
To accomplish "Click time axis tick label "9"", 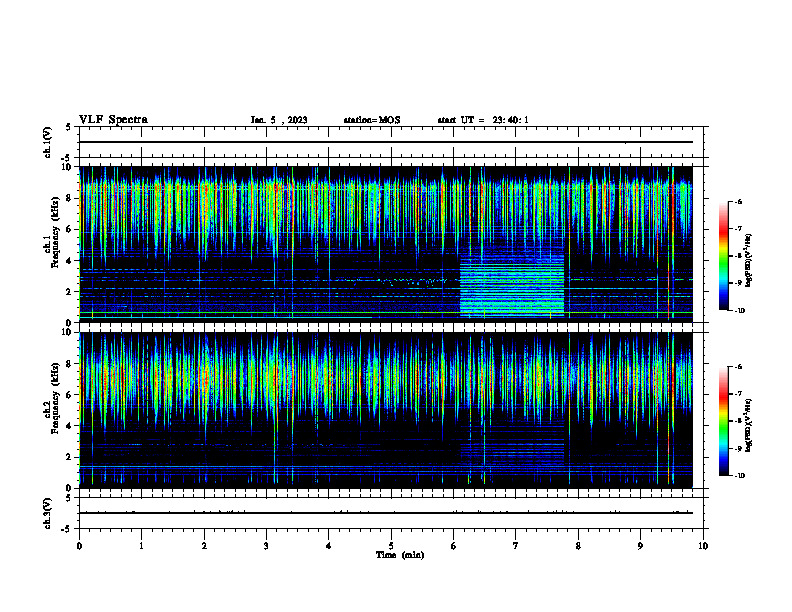I will pos(640,546).
